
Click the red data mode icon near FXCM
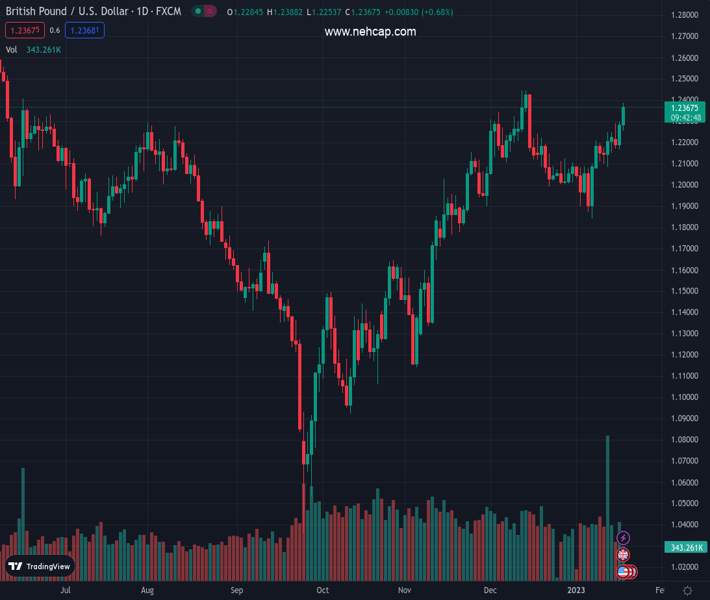pyautogui.click(x=211, y=12)
